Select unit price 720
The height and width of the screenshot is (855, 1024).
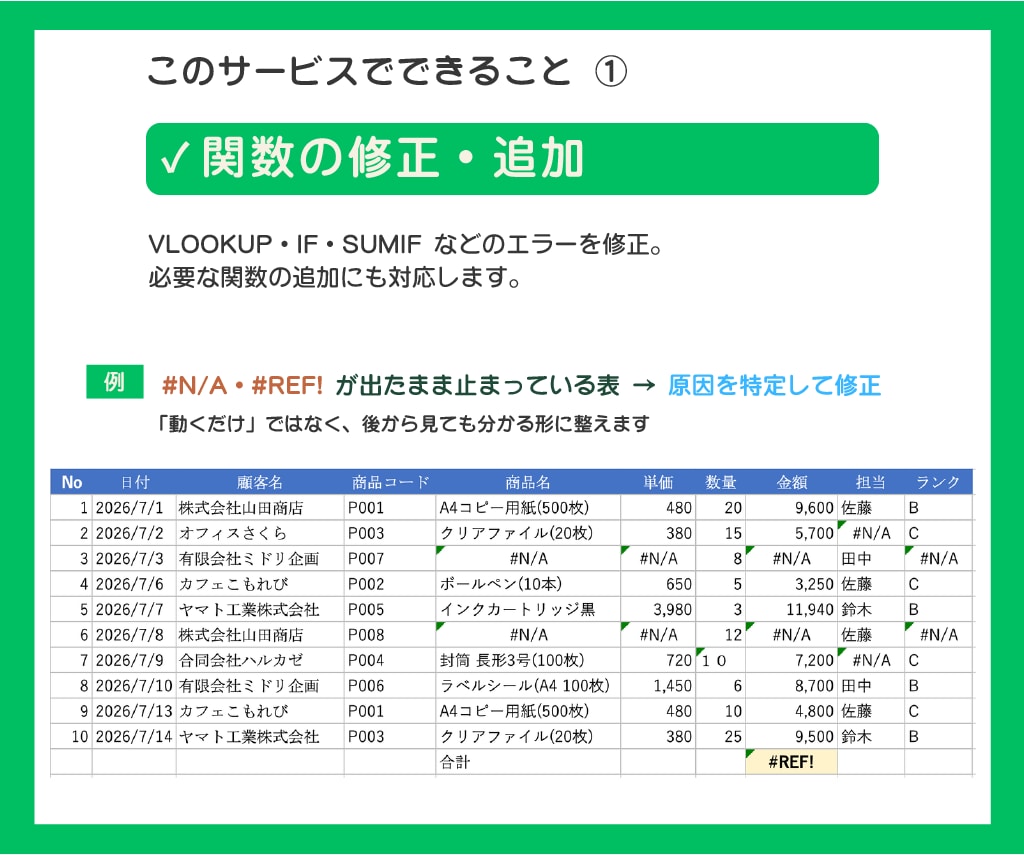(658, 660)
